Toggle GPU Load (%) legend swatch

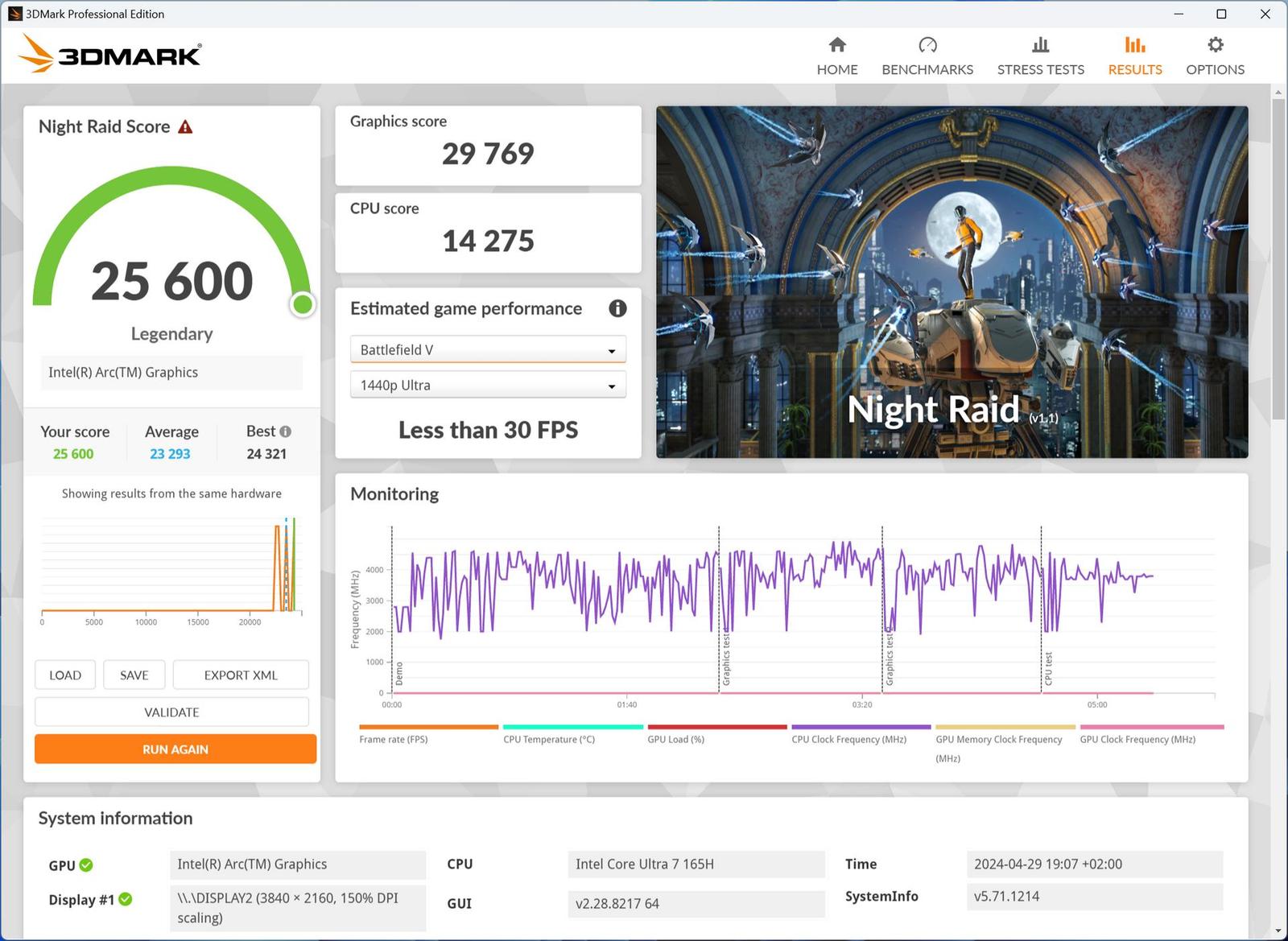click(x=717, y=727)
